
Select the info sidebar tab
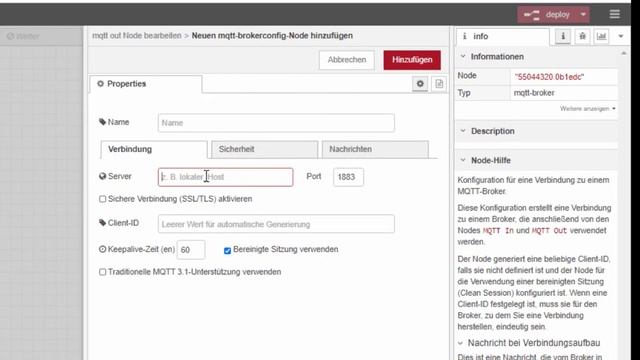tap(502, 36)
